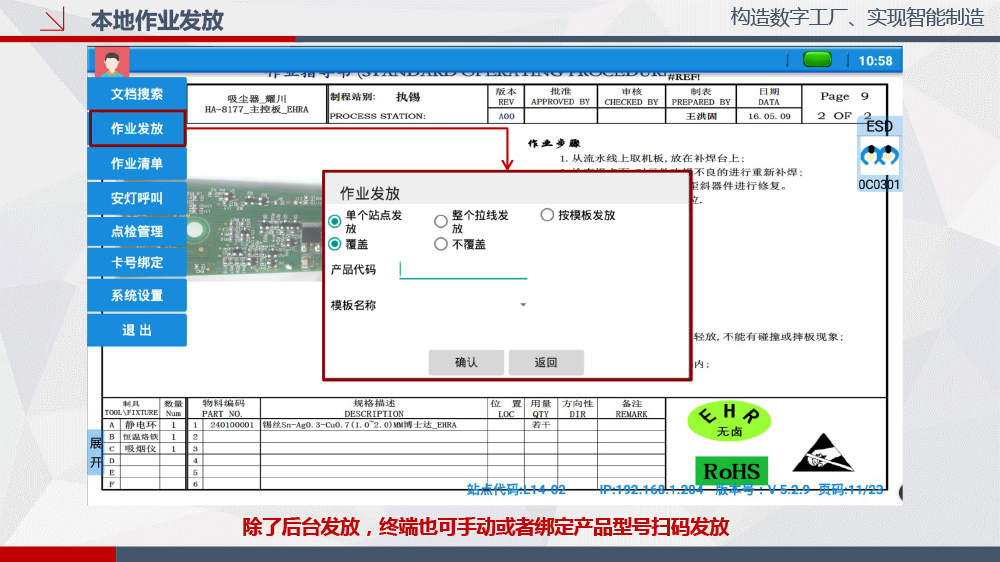The width and height of the screenshot is (1000, 562).
Task: Select the 作业发放 menu item
Action: tap(137, 129)
